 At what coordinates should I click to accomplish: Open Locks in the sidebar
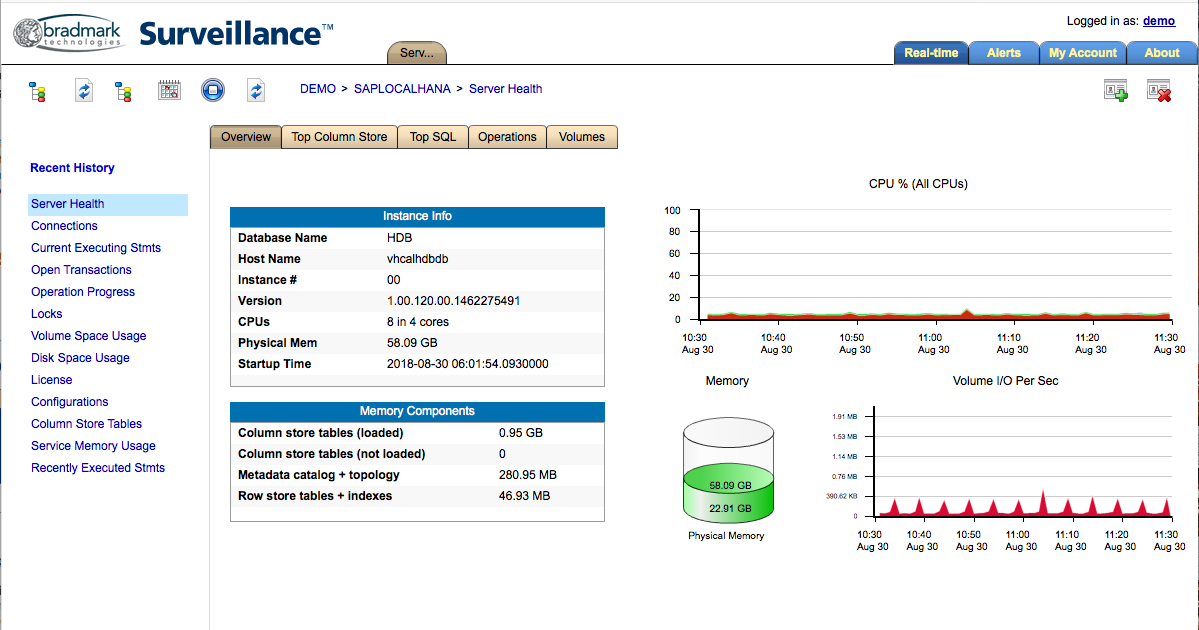(47, 313)
